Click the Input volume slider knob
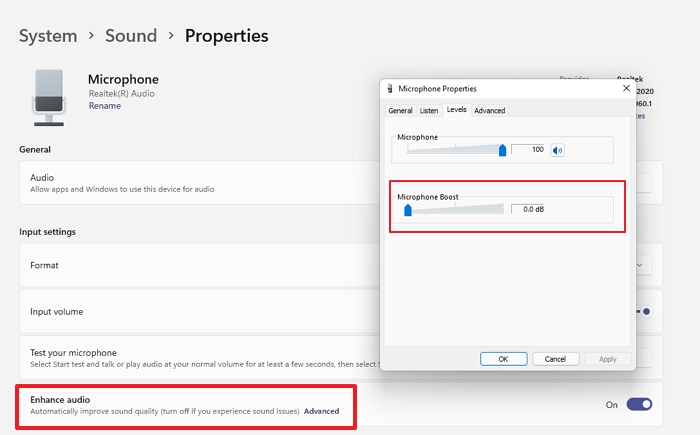 tap(647, 311)
